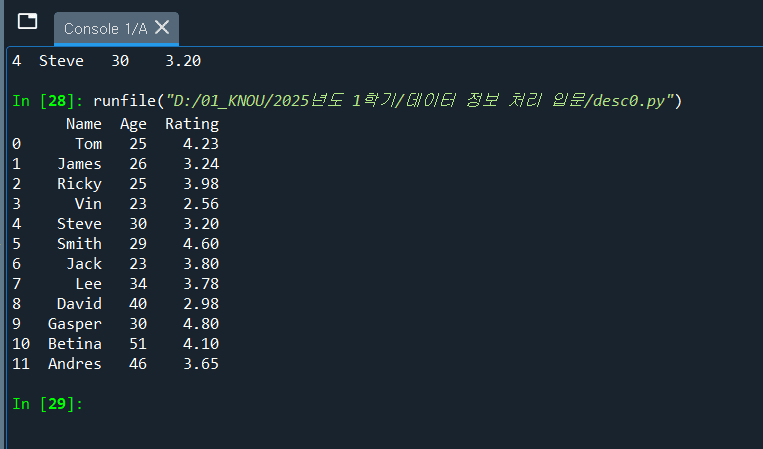
Task: Click the browse tabs icon
Action: [x=28, y=22]
